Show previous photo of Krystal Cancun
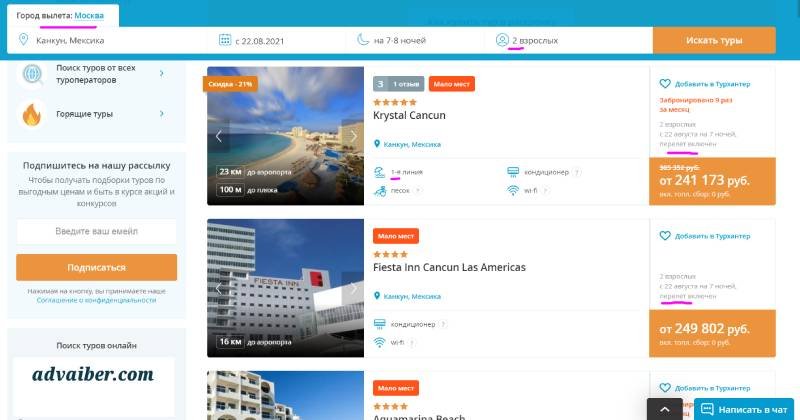 click(x=218, y=136)
